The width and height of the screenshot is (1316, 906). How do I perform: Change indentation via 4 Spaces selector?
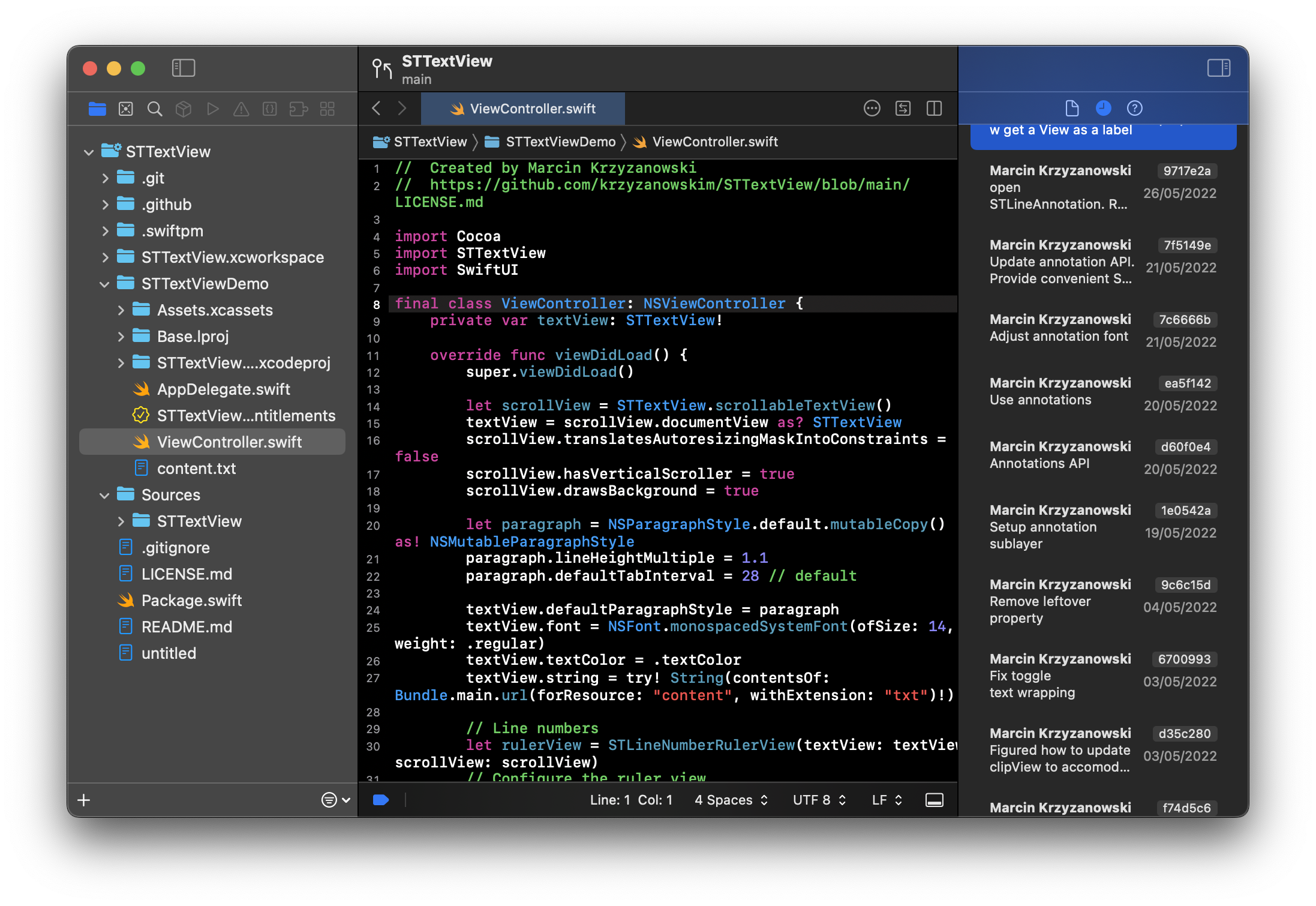(731, 800)
